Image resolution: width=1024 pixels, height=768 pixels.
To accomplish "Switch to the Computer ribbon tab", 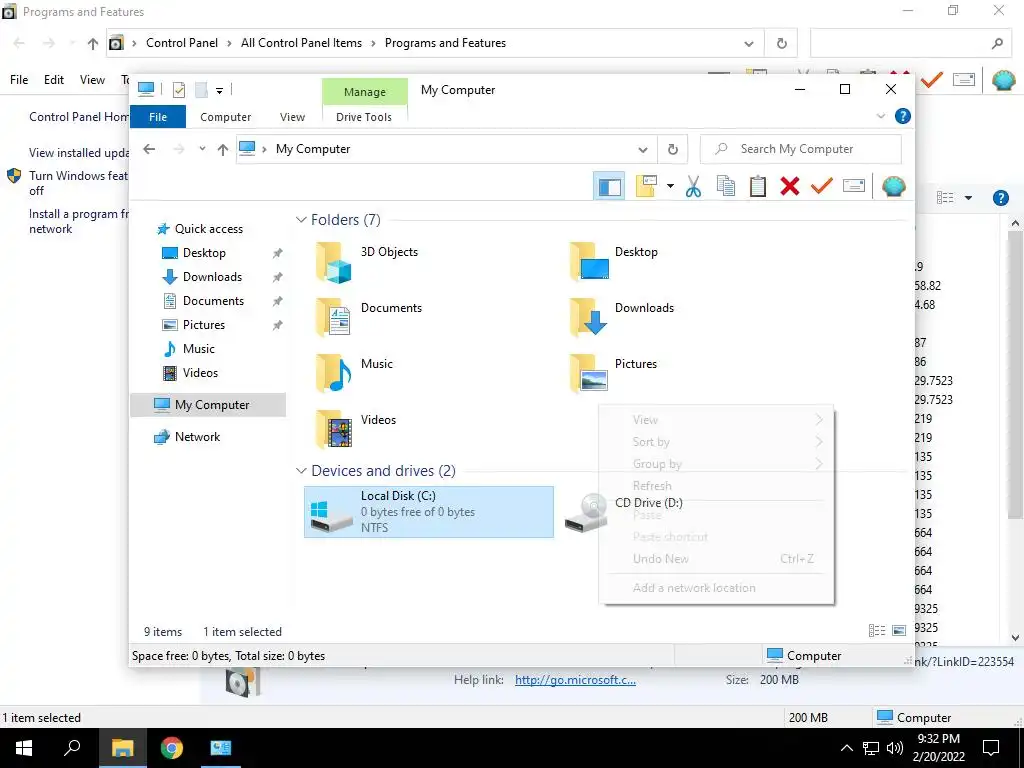I will [x=225, y=117].
